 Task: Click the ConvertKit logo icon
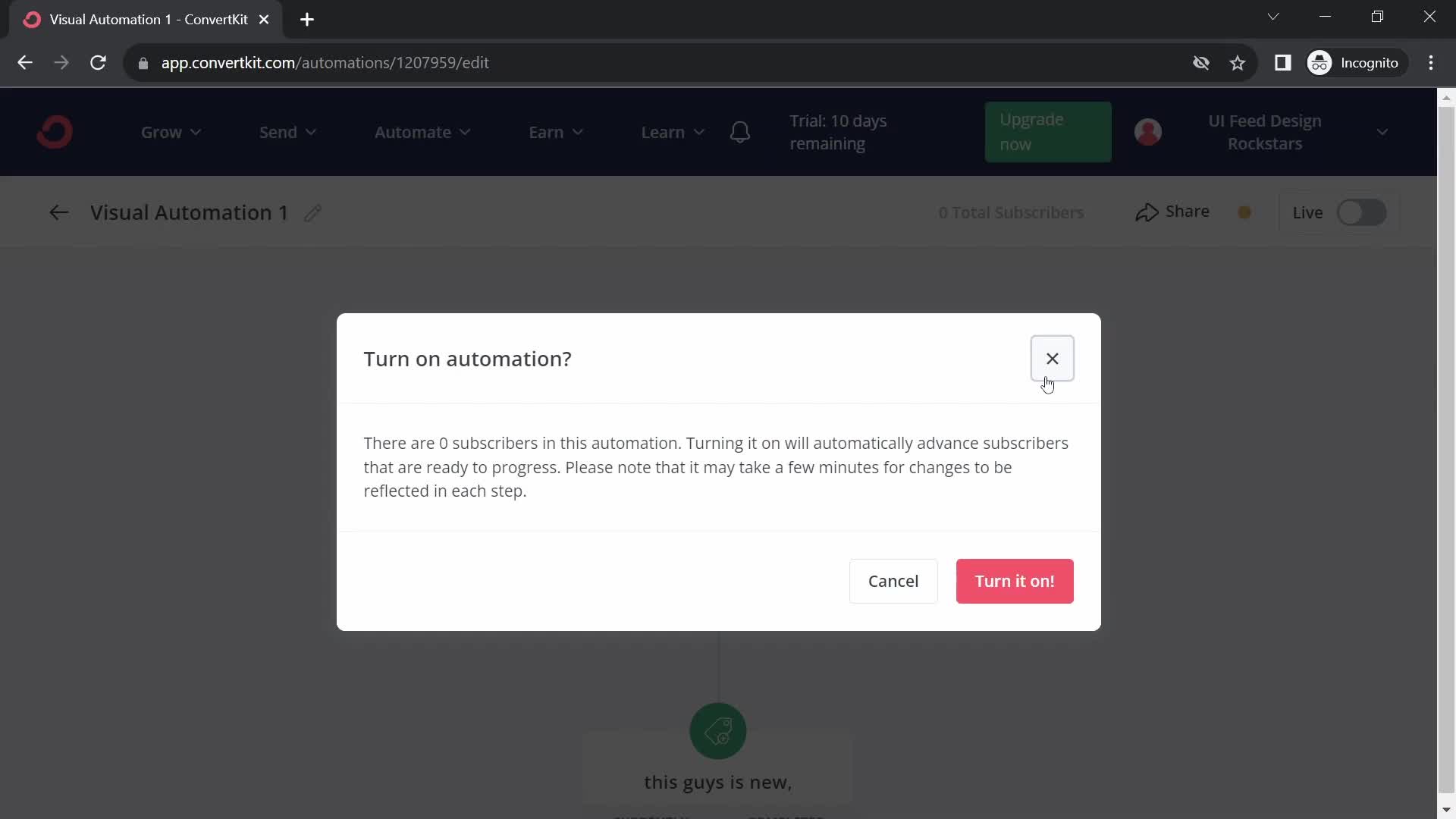click(x=55, y=131)
